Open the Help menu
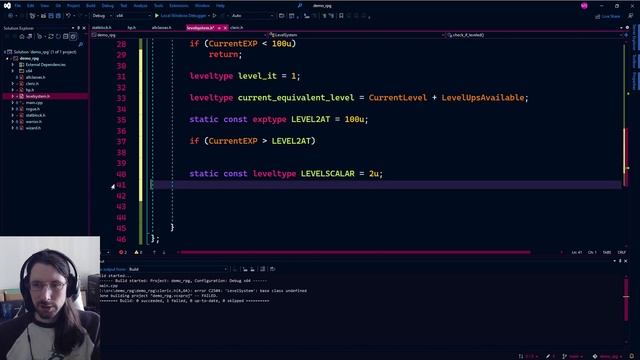 click(x=220, y=6)
